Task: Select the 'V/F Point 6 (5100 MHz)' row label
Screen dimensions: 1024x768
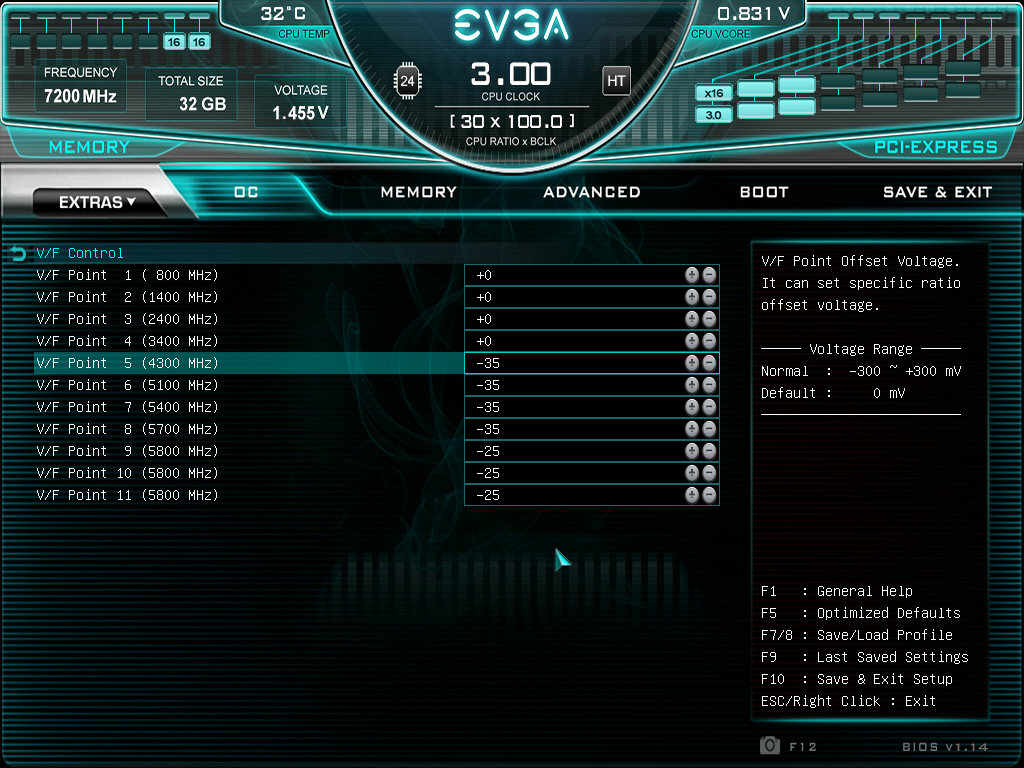Action: coord(127,385)
